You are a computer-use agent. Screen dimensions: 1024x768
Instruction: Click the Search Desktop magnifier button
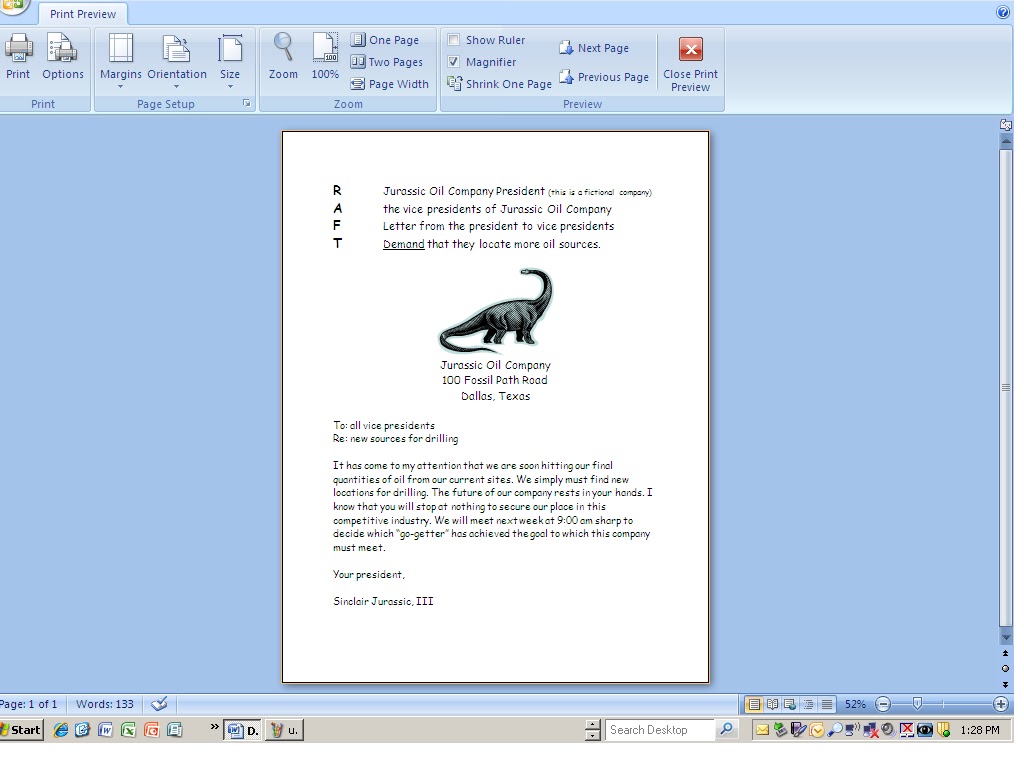(726, 730)
